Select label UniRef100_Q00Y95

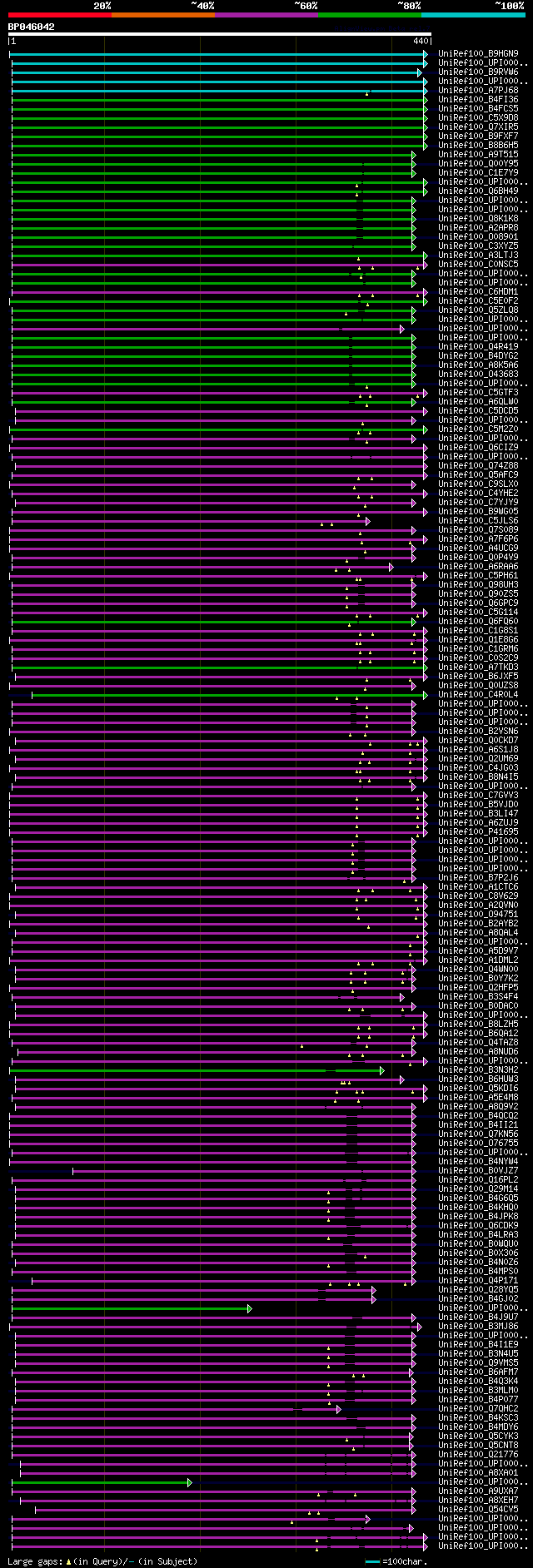[479, 164]
